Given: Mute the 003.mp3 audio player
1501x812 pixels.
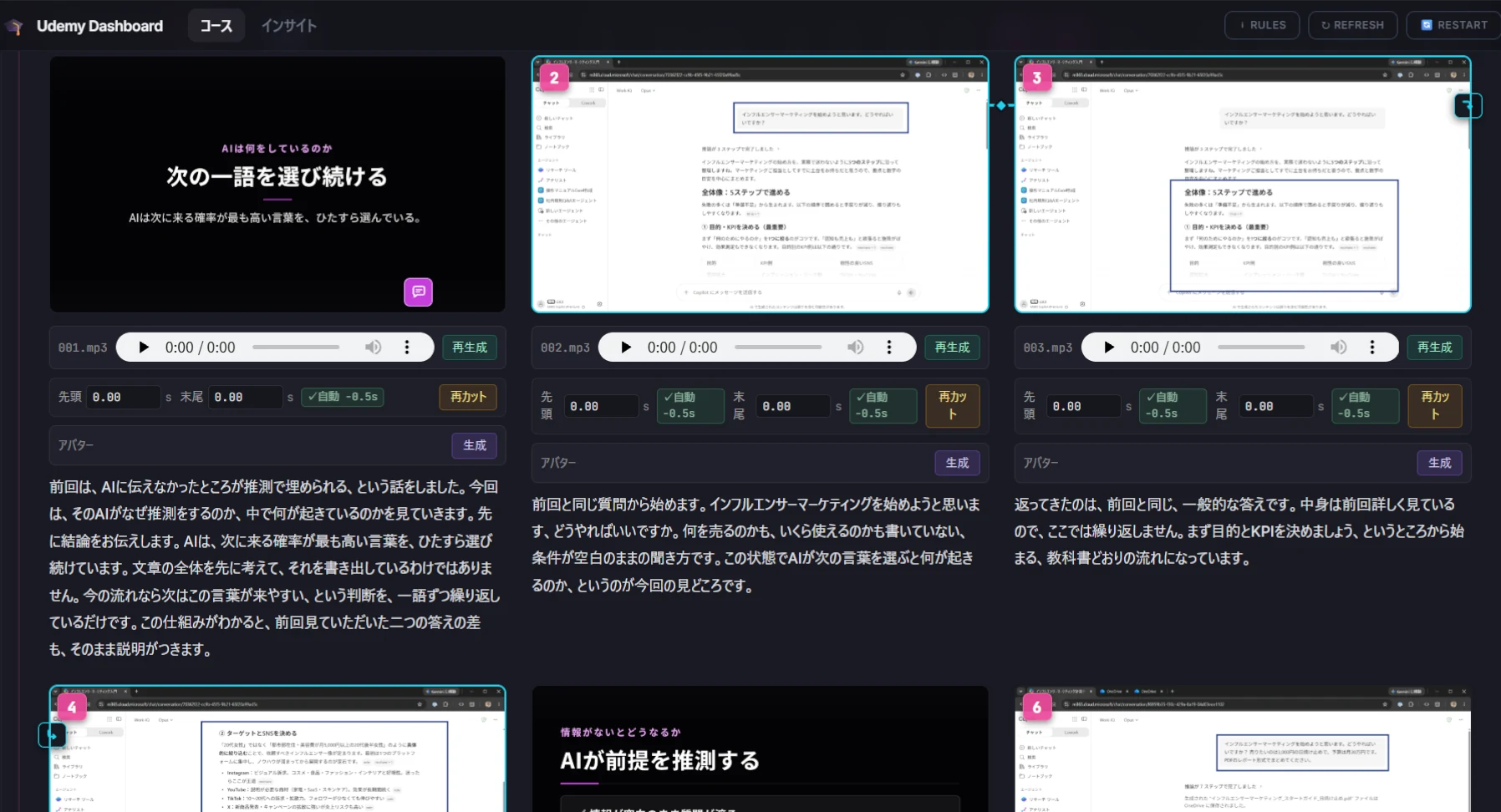Looking at the screenshot, I should 1338,348.
